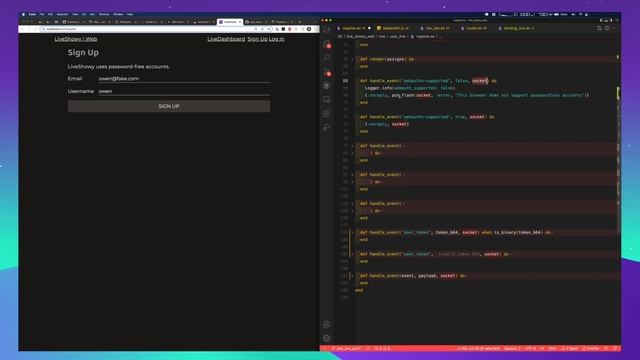640x360 pixels.
Task: Expand second folded handle_event block
Action: point(353,175)
